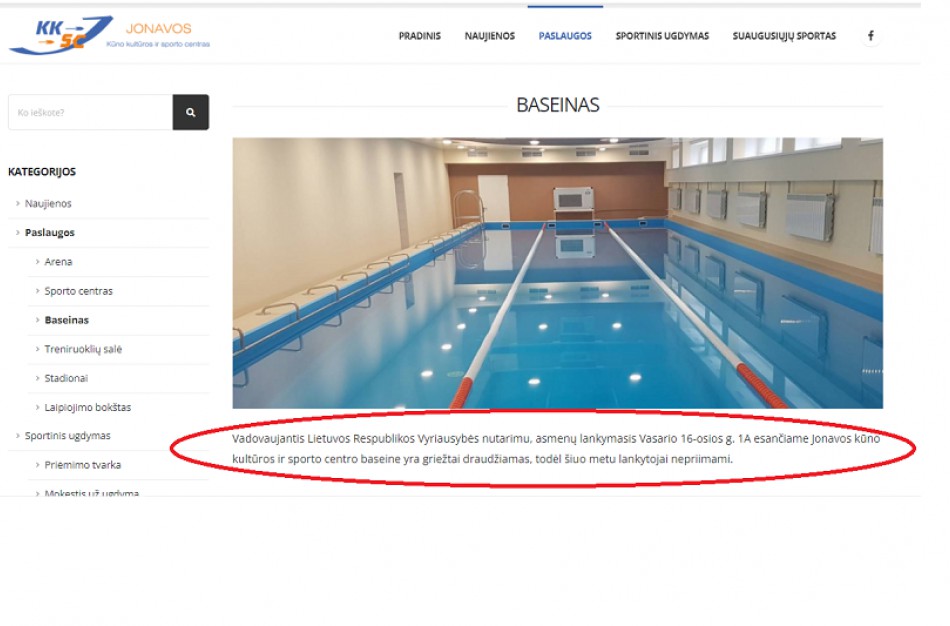This screenshot has width=950, height=626.
Task: Click the KKSC Jonavos logo
Action: [x=109, y=35]
